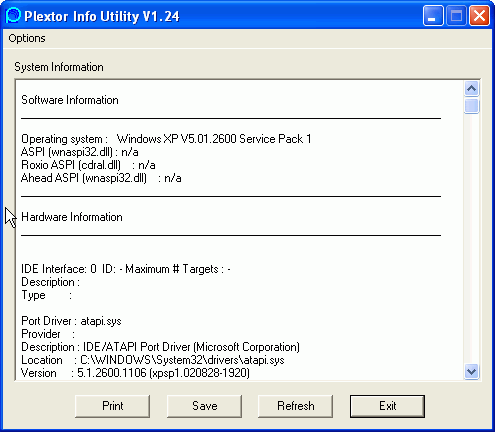
Task: Click the 'IDE/ATAPI Port Driver' description line
Action: pos(160,347)
